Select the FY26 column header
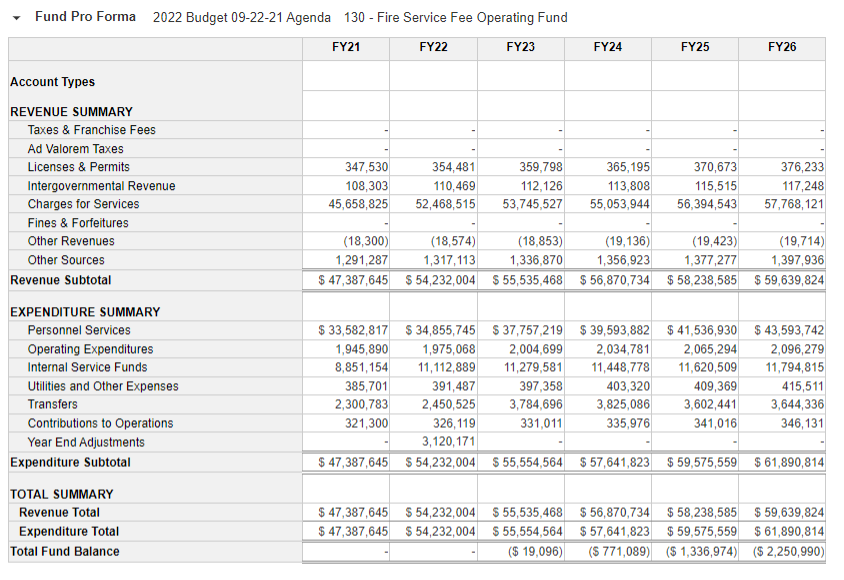844x580 pixels. point(784,46)
